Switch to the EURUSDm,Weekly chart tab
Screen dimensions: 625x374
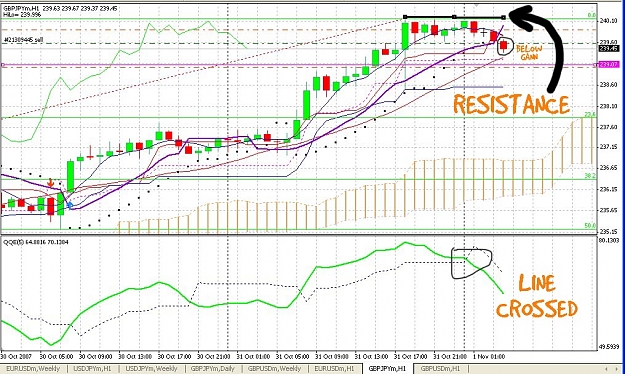point(33,369)
